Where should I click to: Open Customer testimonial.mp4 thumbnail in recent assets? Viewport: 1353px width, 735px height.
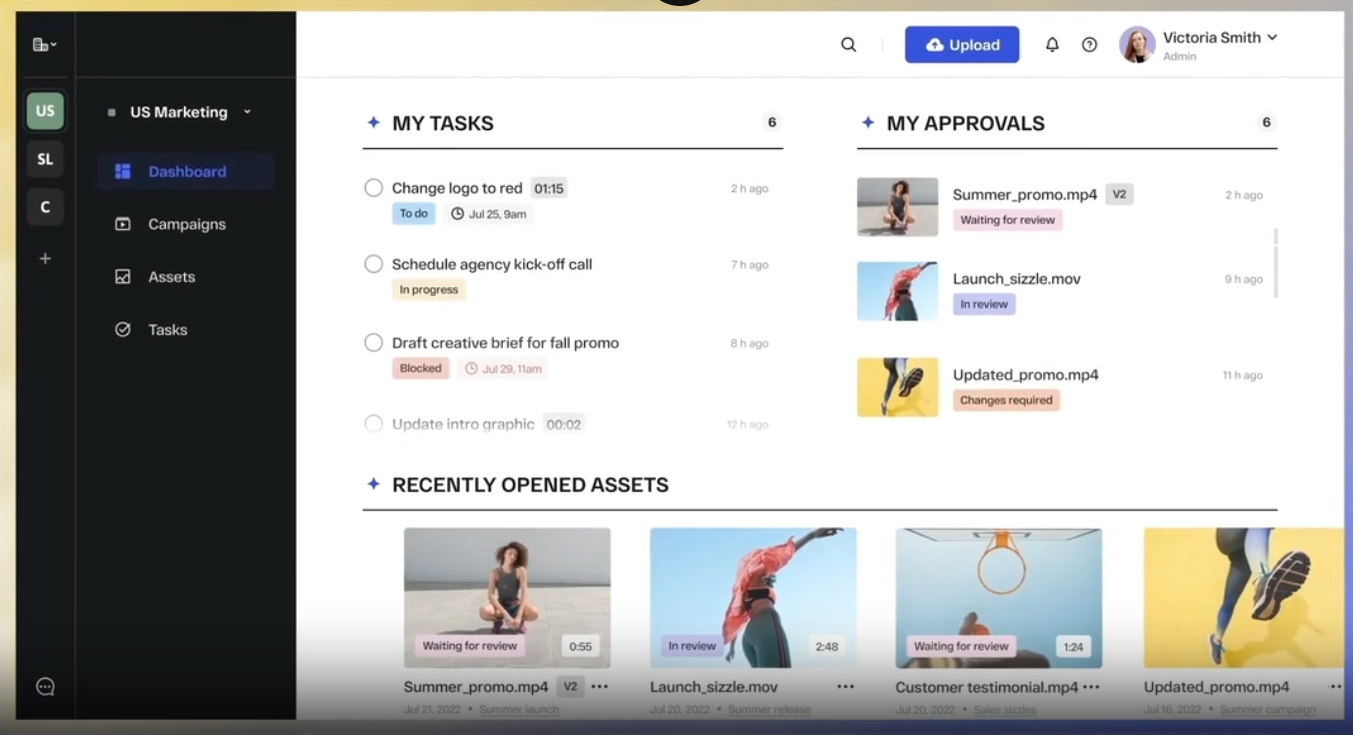coord(999,598)
